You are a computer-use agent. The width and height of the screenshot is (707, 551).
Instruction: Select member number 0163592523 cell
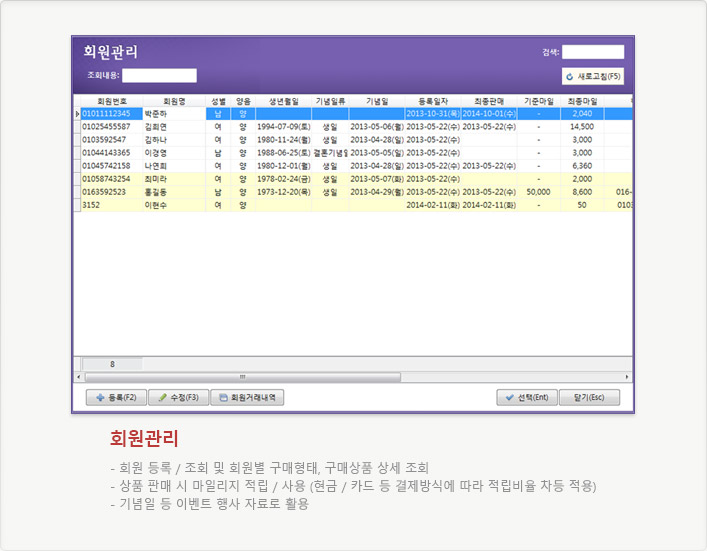click(112, 192)
